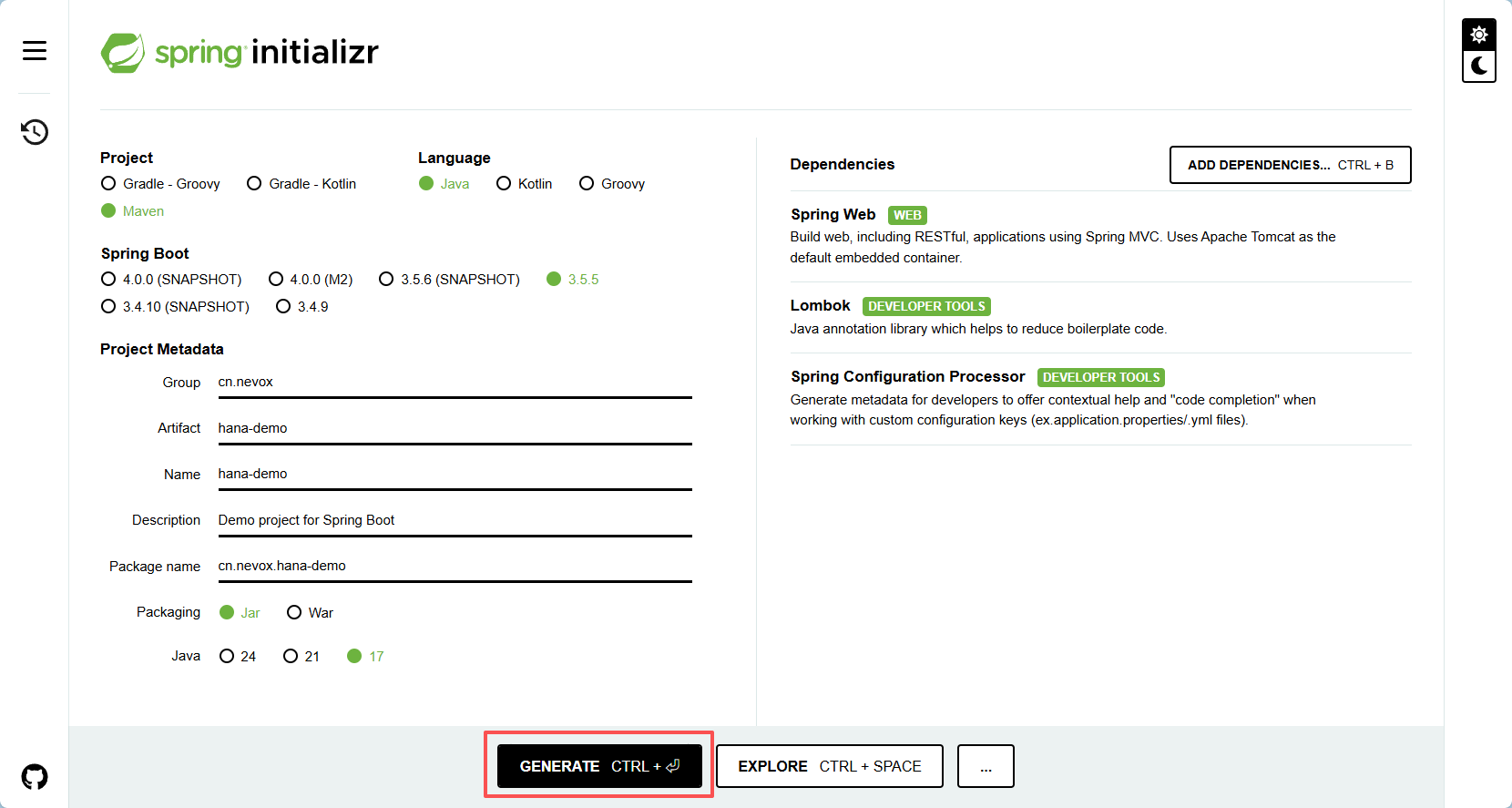The width and height of the screenshot is (1512, 808).
Task: Click the Spring Boot heading
Action: (145, 254)
